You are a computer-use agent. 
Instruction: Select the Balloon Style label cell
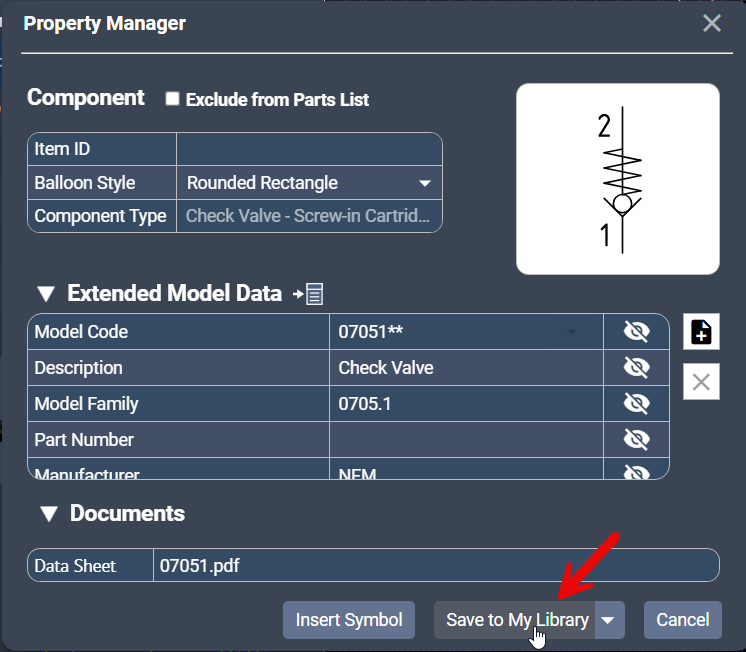pos(102,183)
